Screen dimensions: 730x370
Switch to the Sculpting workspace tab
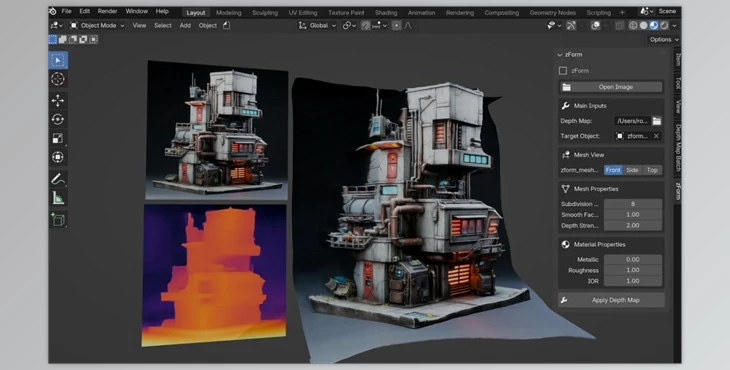265,13
